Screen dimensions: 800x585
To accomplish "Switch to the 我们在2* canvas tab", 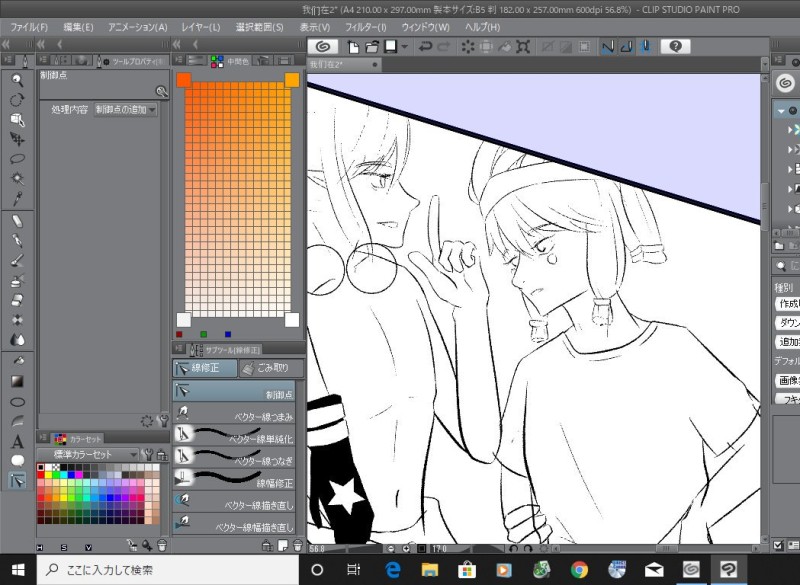I will click(344, 65).
